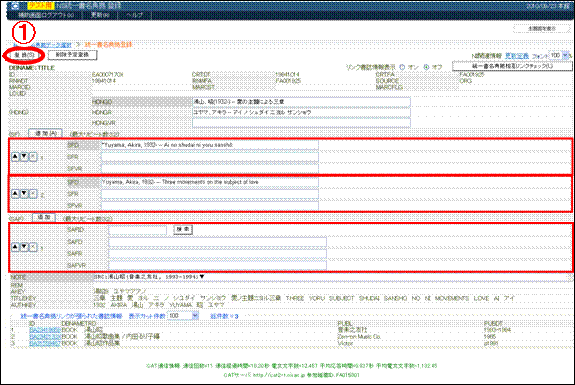Turn link bibliographic display off (オフ)
Image resolution: width=575 pixels, height=385 pixels.
[x=426, y=67]
